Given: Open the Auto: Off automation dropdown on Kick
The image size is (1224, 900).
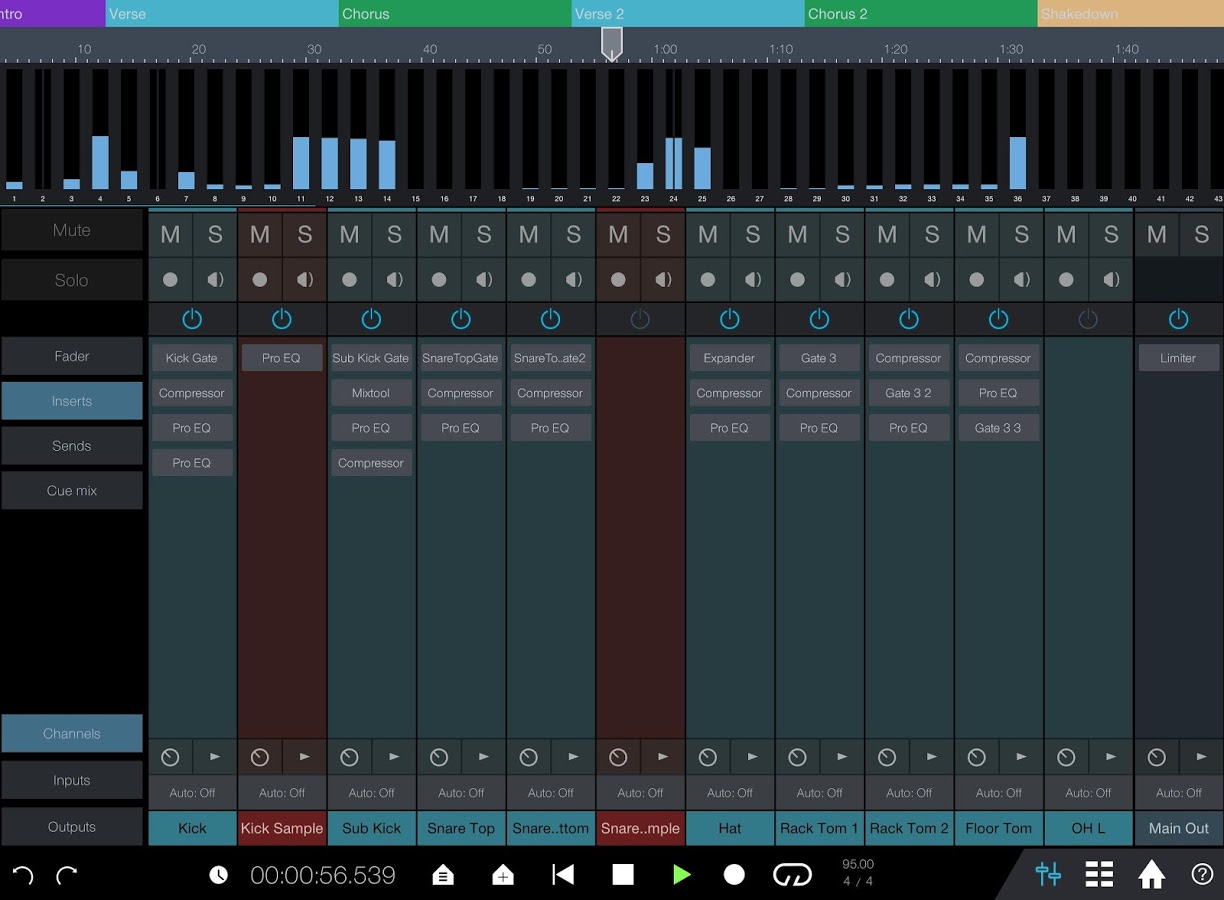Looking at the screenshot, I should tap(192, 792).
